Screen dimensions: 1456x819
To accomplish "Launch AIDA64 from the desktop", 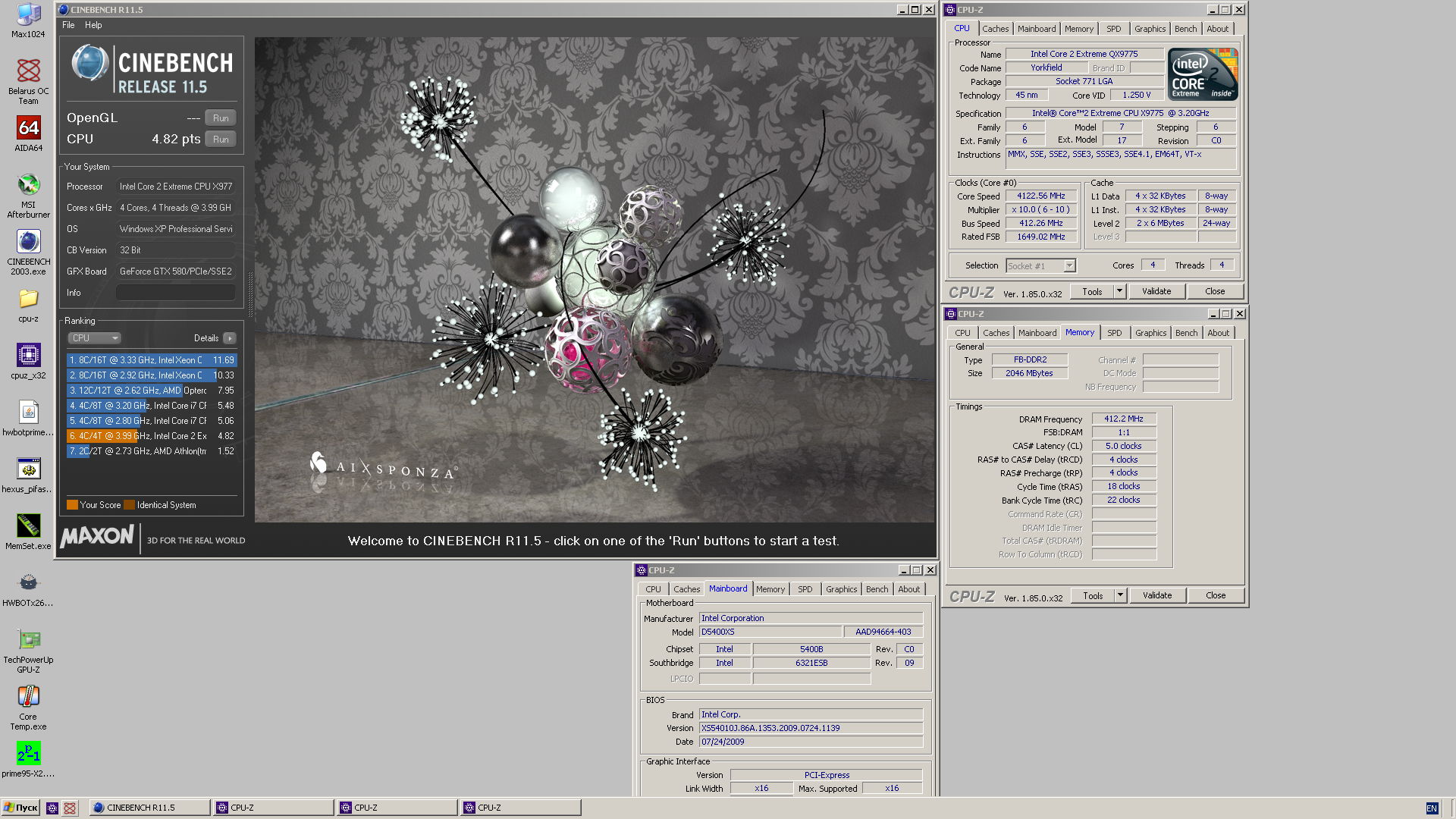I will coord(28,134).
